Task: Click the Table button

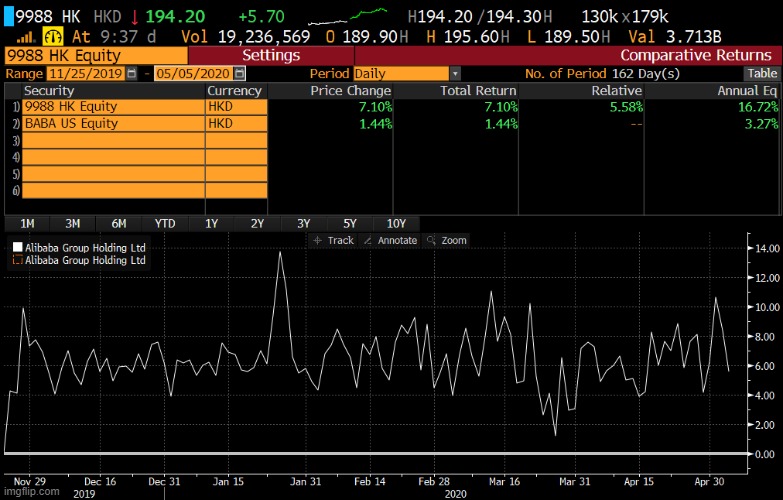Action: pos(761,74)
